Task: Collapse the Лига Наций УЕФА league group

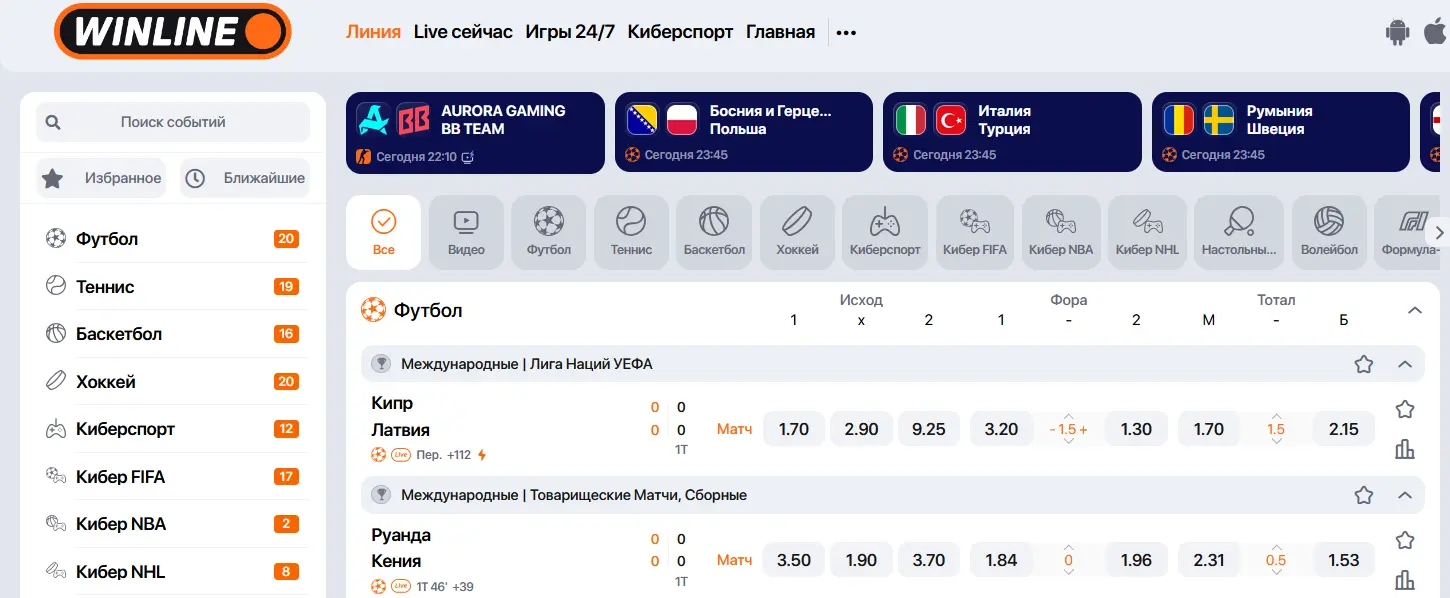Action: (1405, 364)
